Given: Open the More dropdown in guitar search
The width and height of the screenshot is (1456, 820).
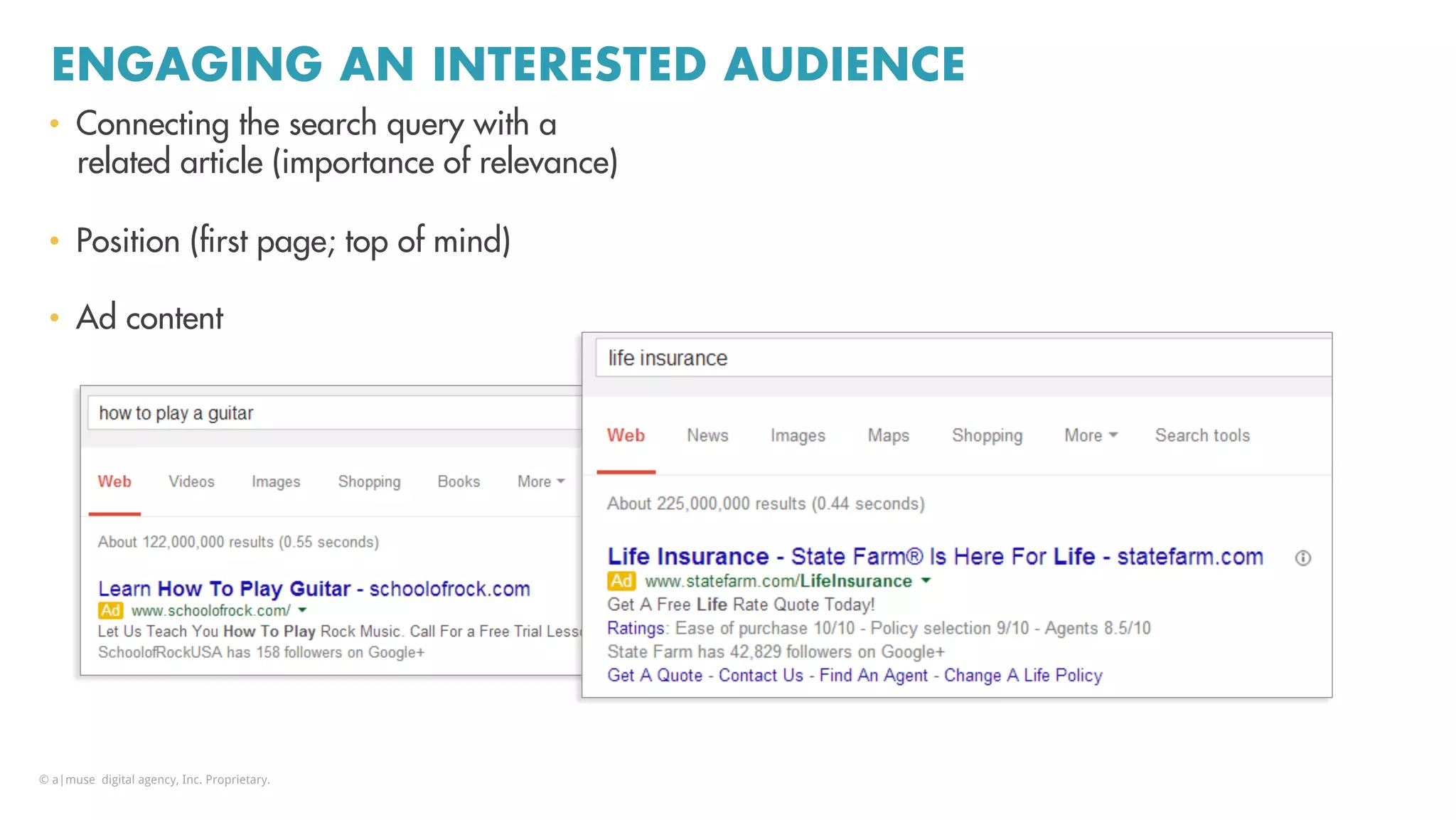Looking at the screenshot, I should (x=541, y=481).
